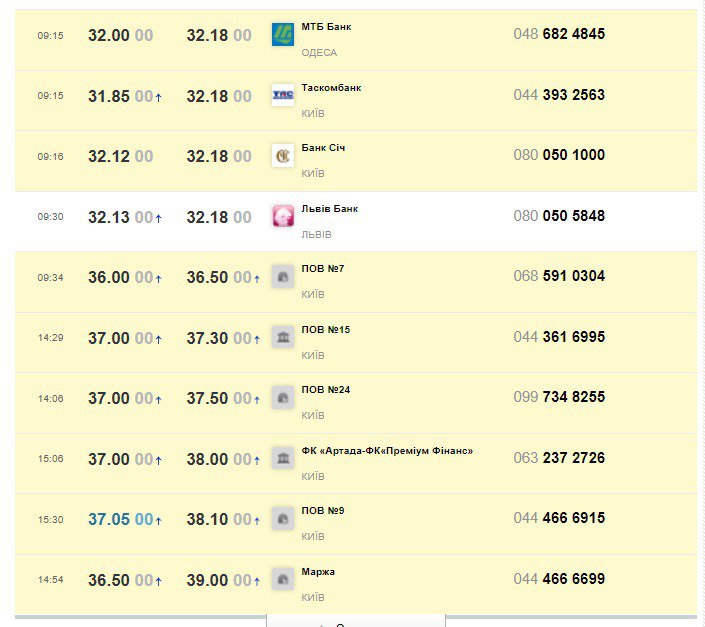Click the Таскомбанк TAC logo icon
This screenshot has height=627, width=705.
coord(283,96)
